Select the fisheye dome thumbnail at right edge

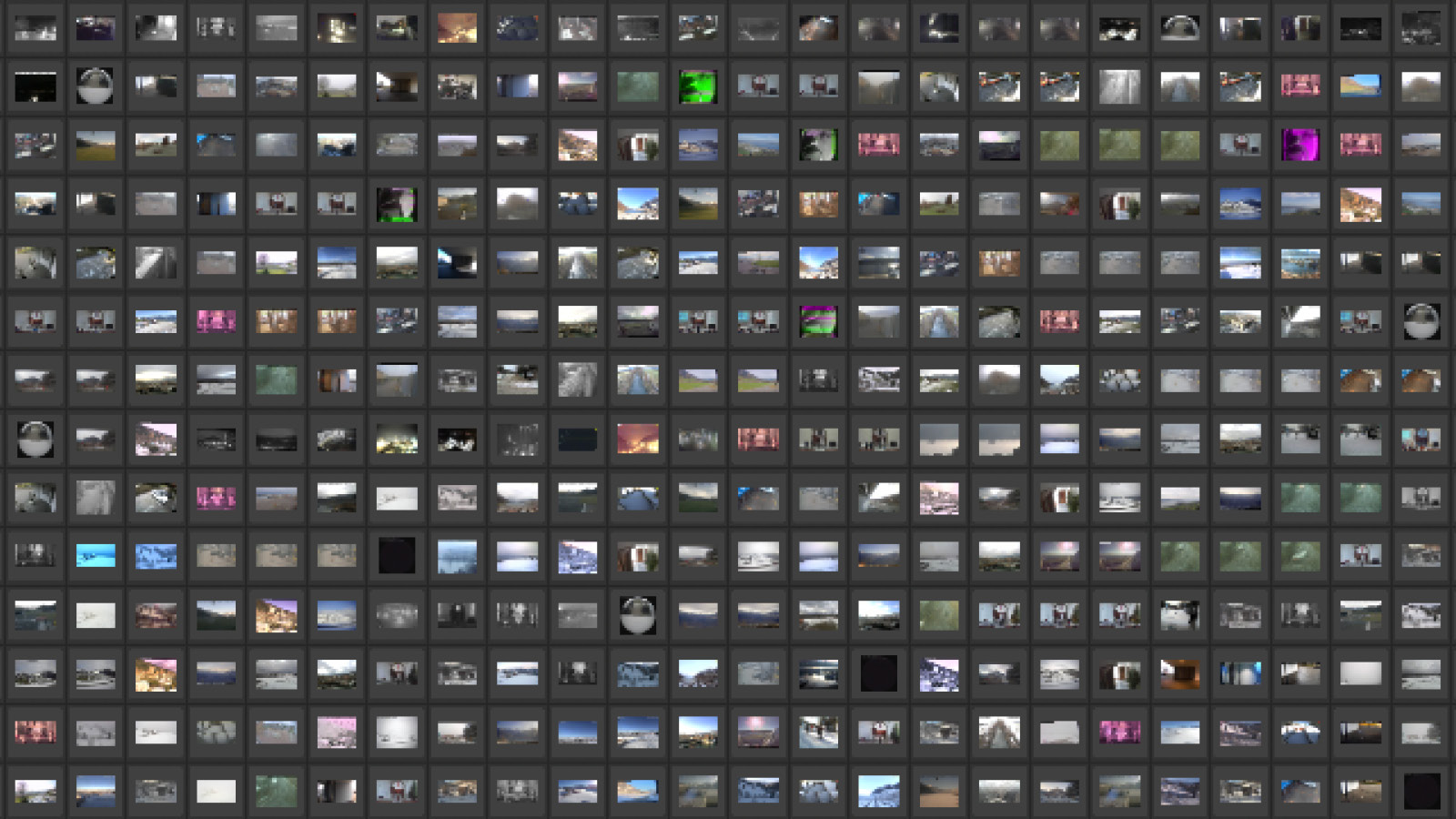click(1421, 321)
